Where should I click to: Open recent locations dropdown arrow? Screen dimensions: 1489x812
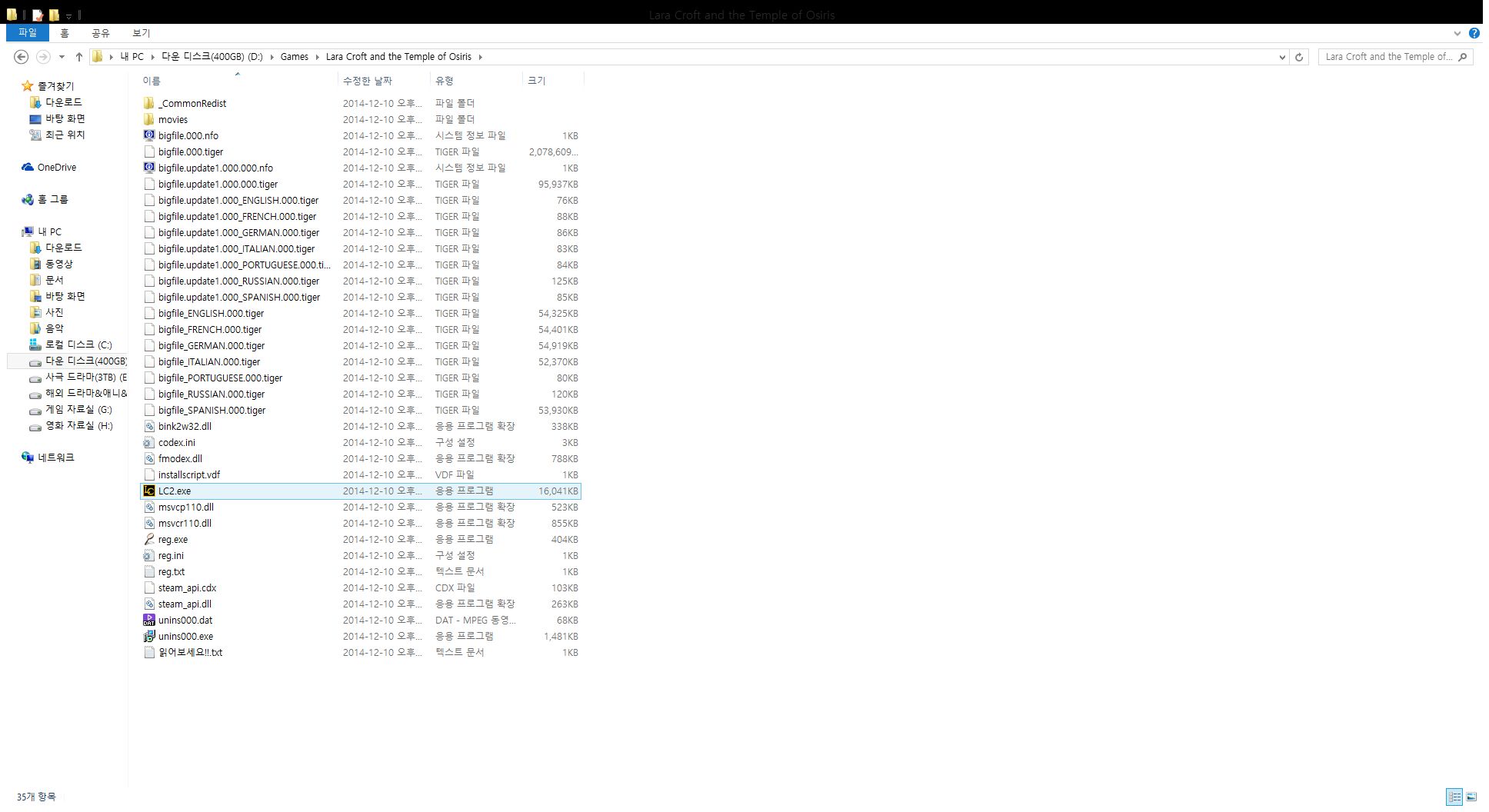point(62,57)
